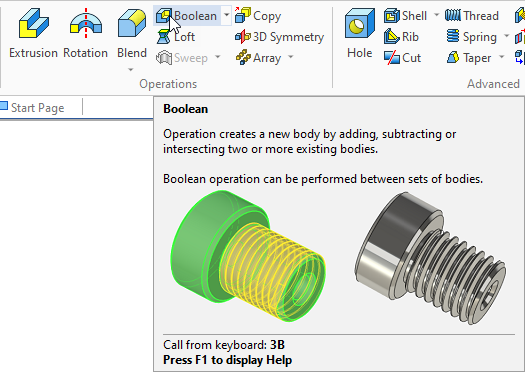Select the Shell command
This screenshot has height=372, width=525.
click(x=405, y=16)
